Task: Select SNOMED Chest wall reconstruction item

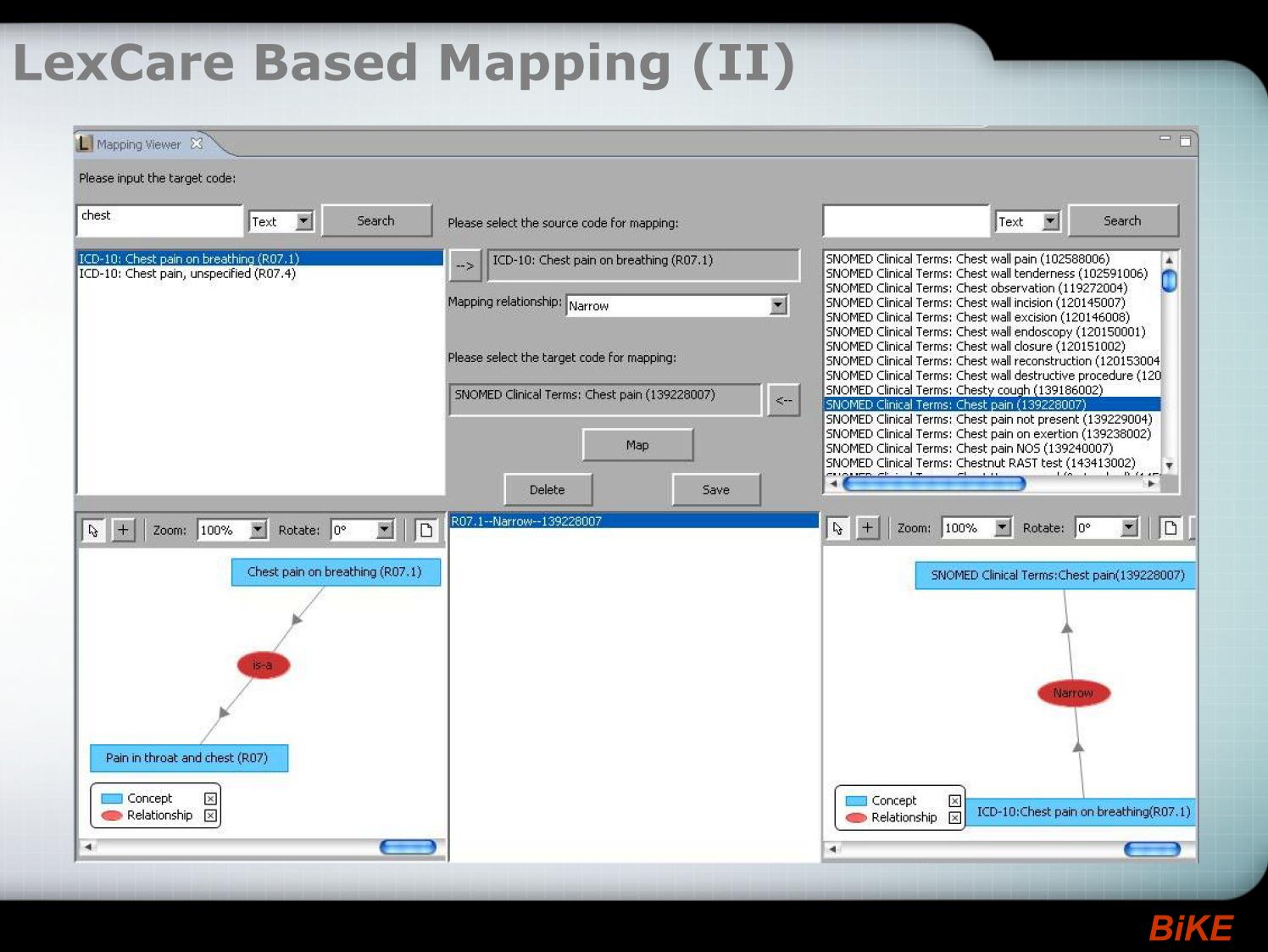Action: 993,361
